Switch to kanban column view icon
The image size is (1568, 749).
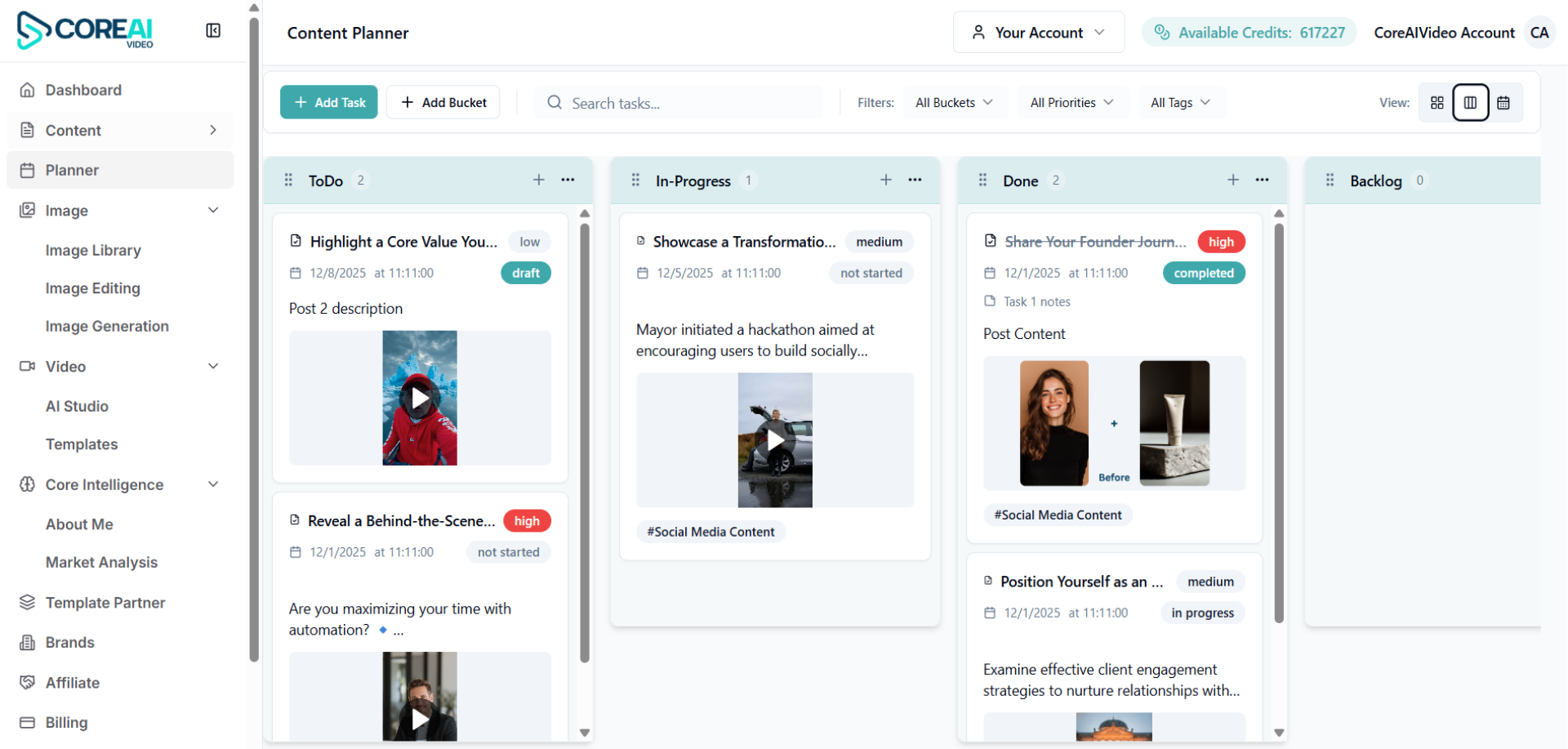point(1470,103)
